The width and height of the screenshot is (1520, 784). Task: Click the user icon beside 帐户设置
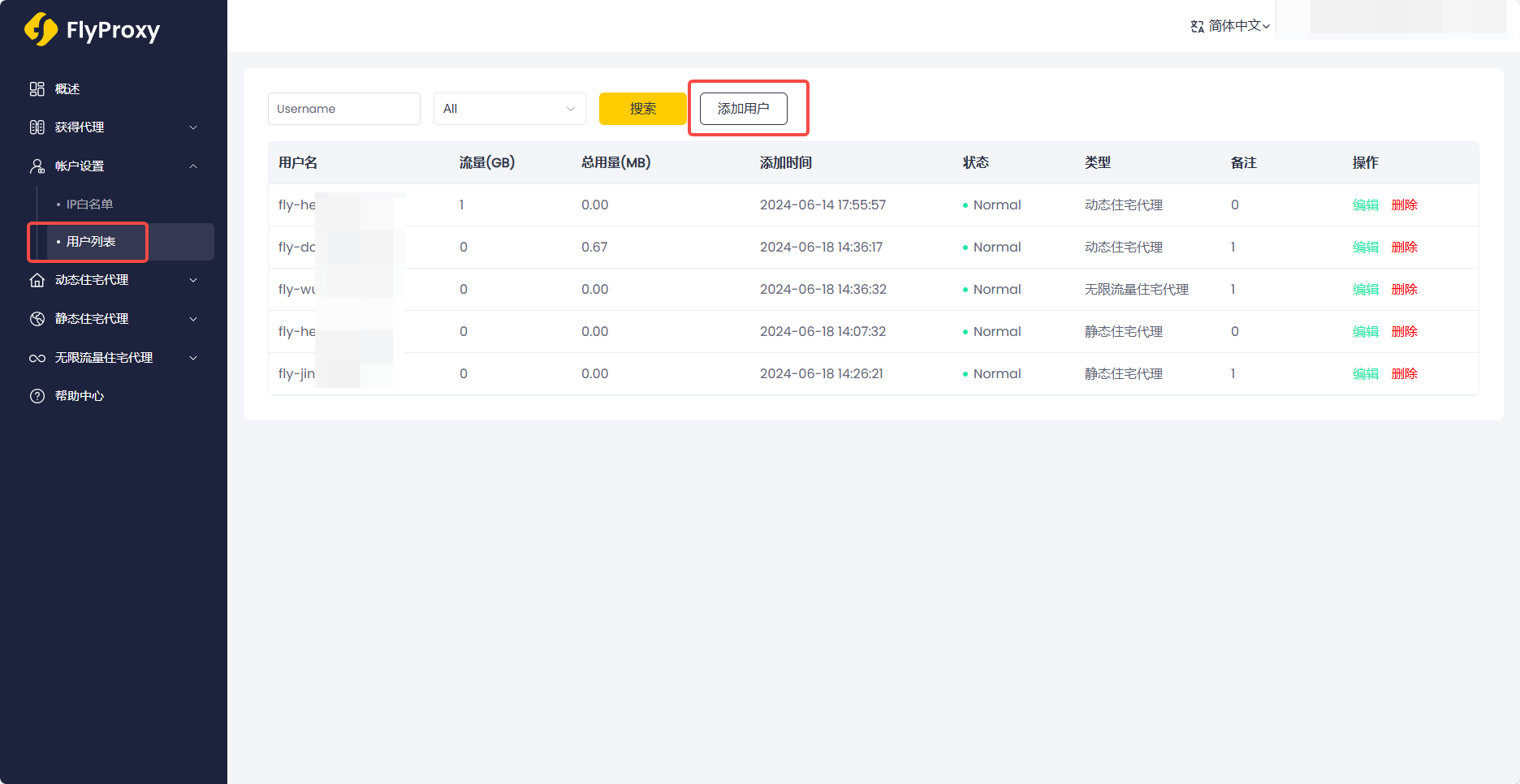tap(37, 166)
